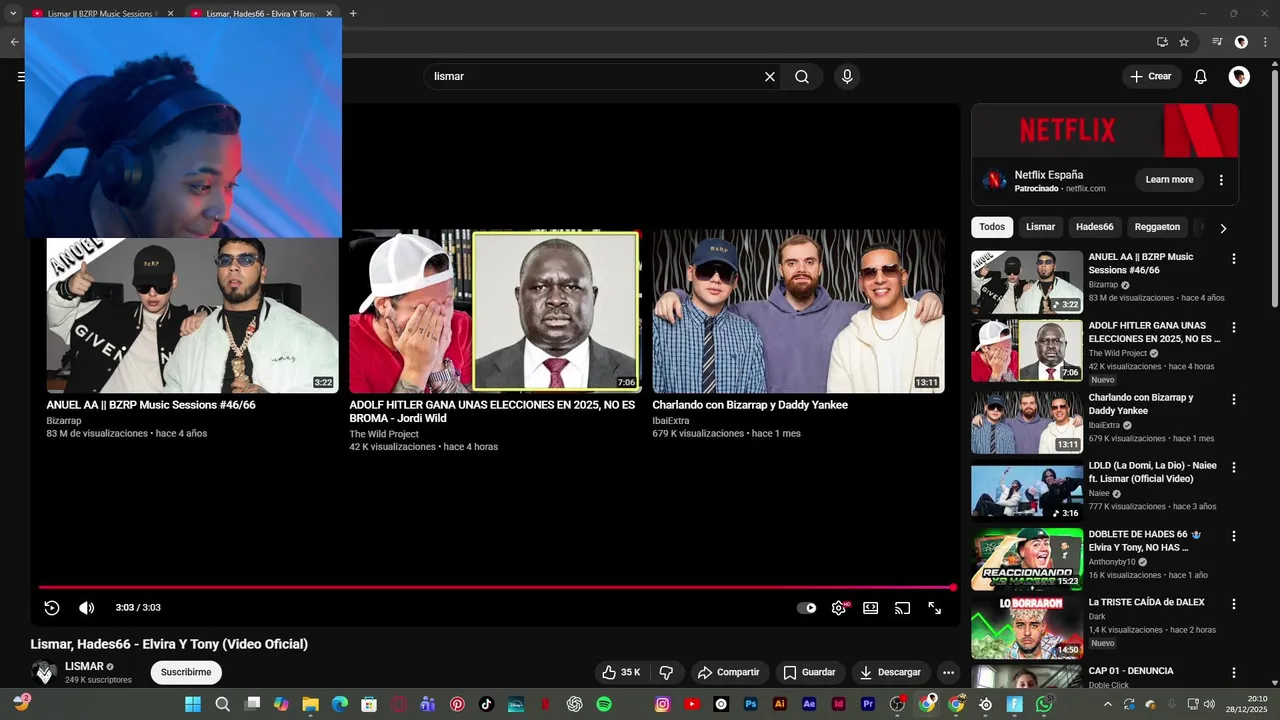Viewport: 1280px width, 720px height.
Task: Open Charlando con Bizarrap endscreen thumbnail
Action: pyautogui.click(x=798, y=312)
